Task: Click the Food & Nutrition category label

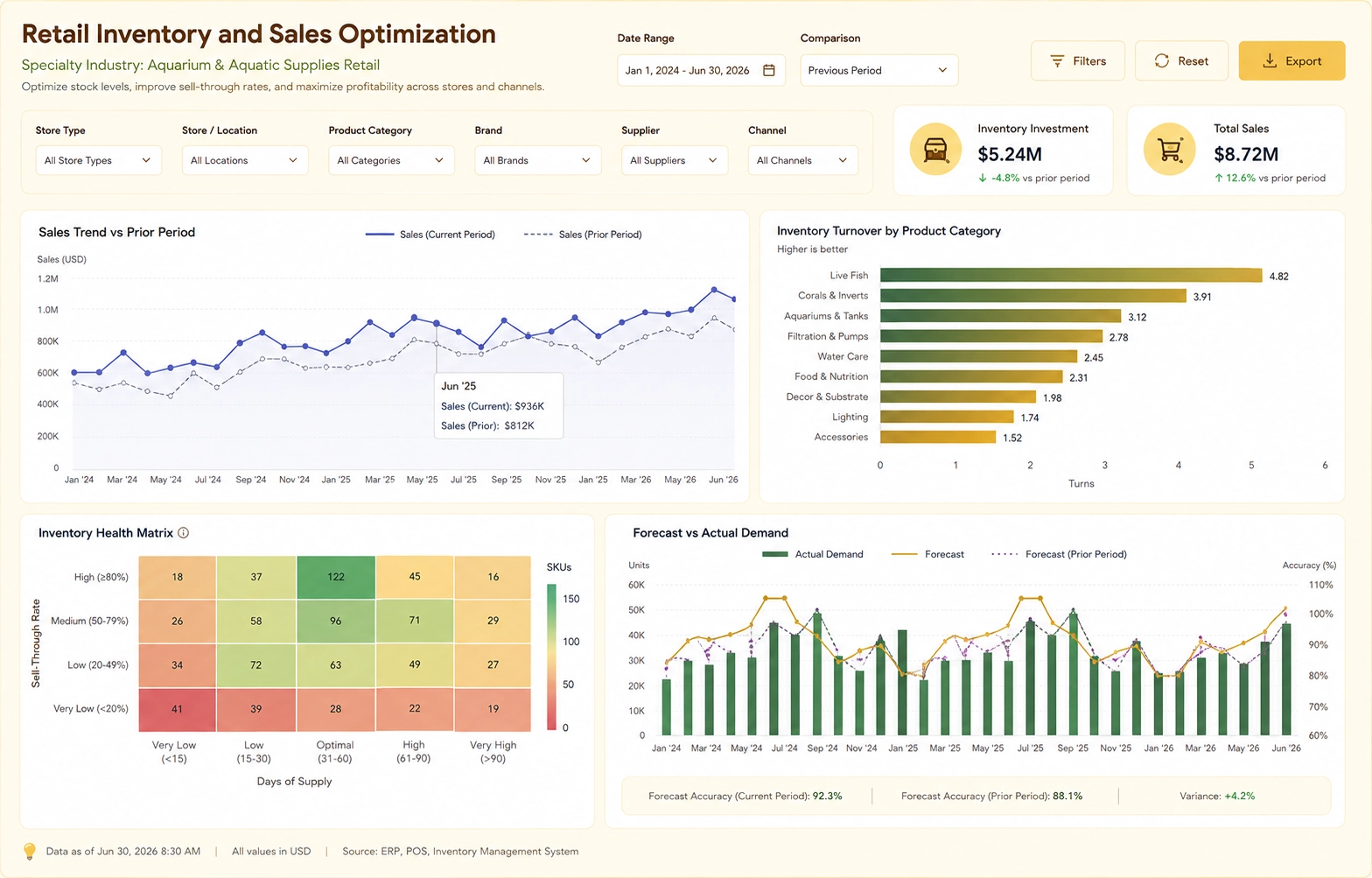Action: [831, 376]
